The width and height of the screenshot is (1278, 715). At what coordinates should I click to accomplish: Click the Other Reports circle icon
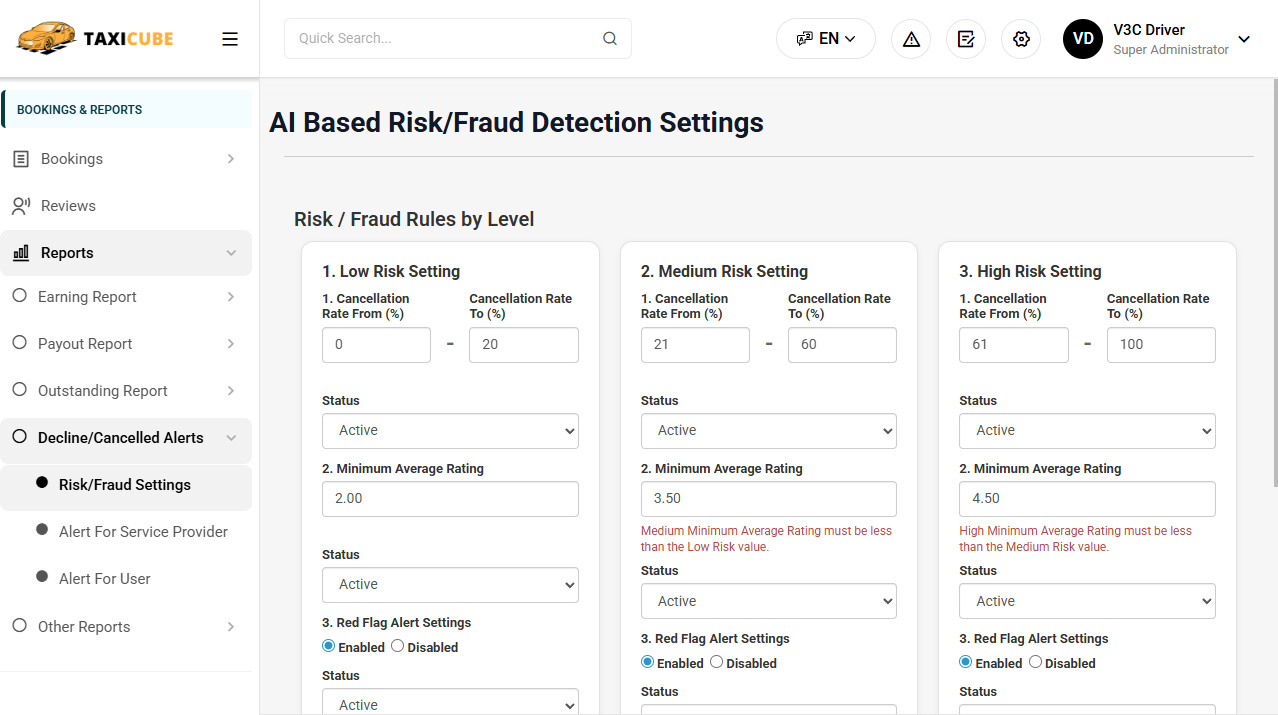click(x=19, y=626)
